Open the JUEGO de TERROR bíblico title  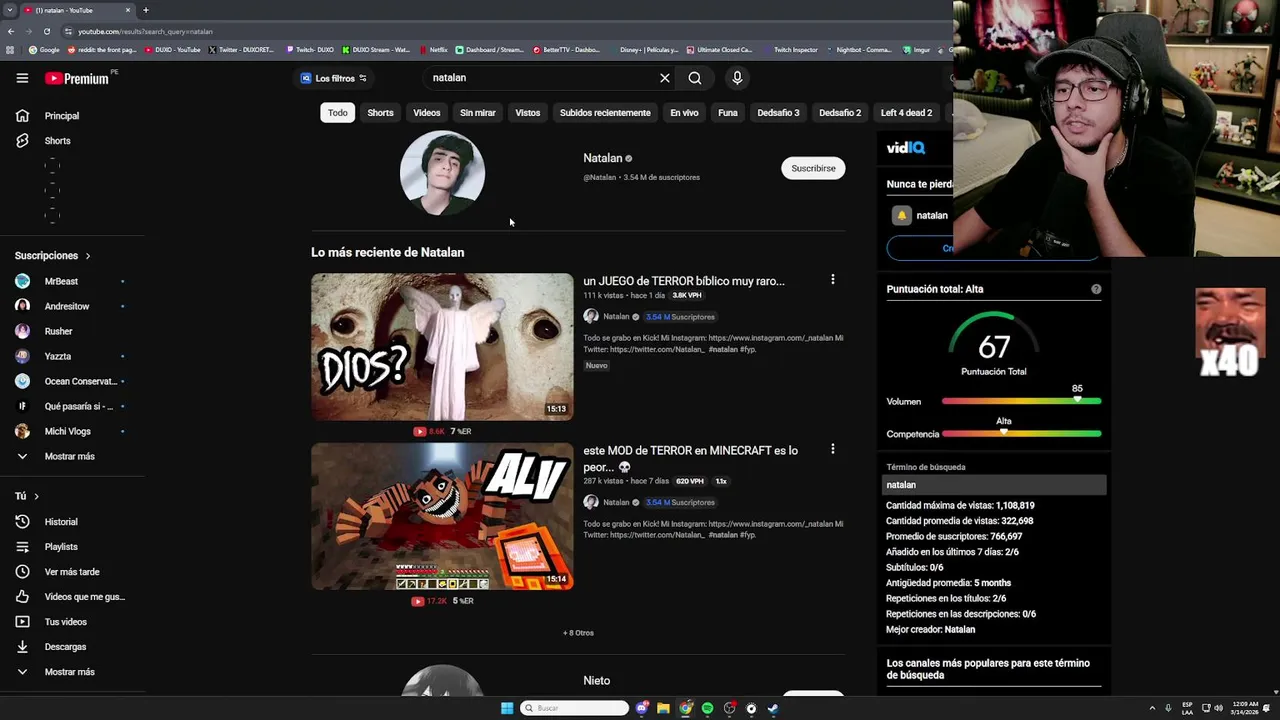(x=684, y=281)
